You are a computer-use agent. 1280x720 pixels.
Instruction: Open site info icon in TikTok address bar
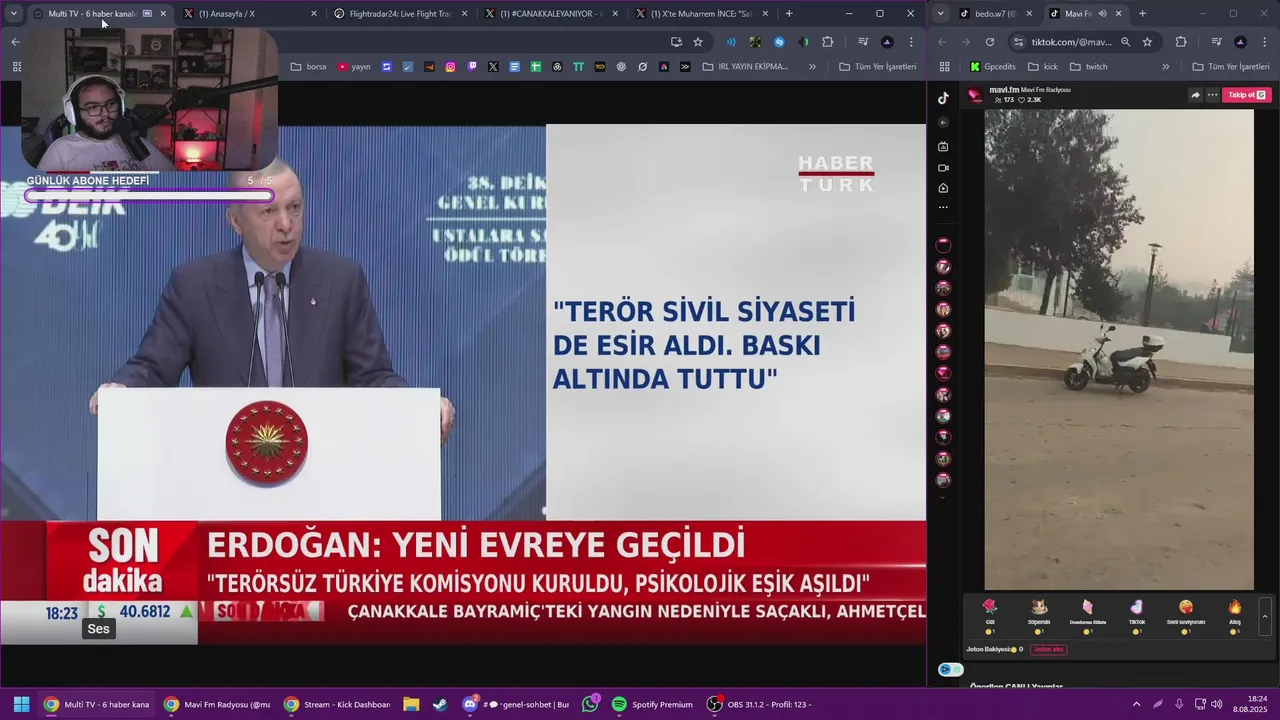click(1018, 42)
